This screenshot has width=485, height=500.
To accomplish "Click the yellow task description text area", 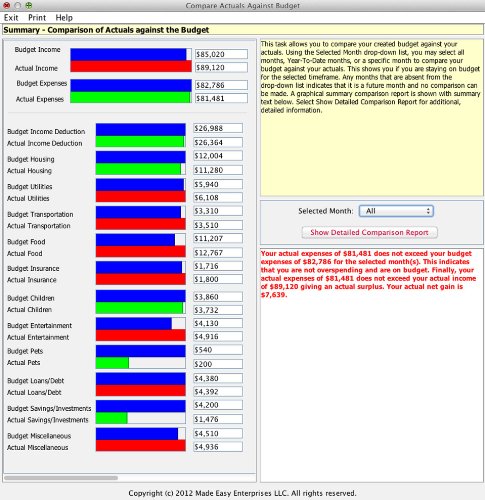I will (x=371, y=118).
